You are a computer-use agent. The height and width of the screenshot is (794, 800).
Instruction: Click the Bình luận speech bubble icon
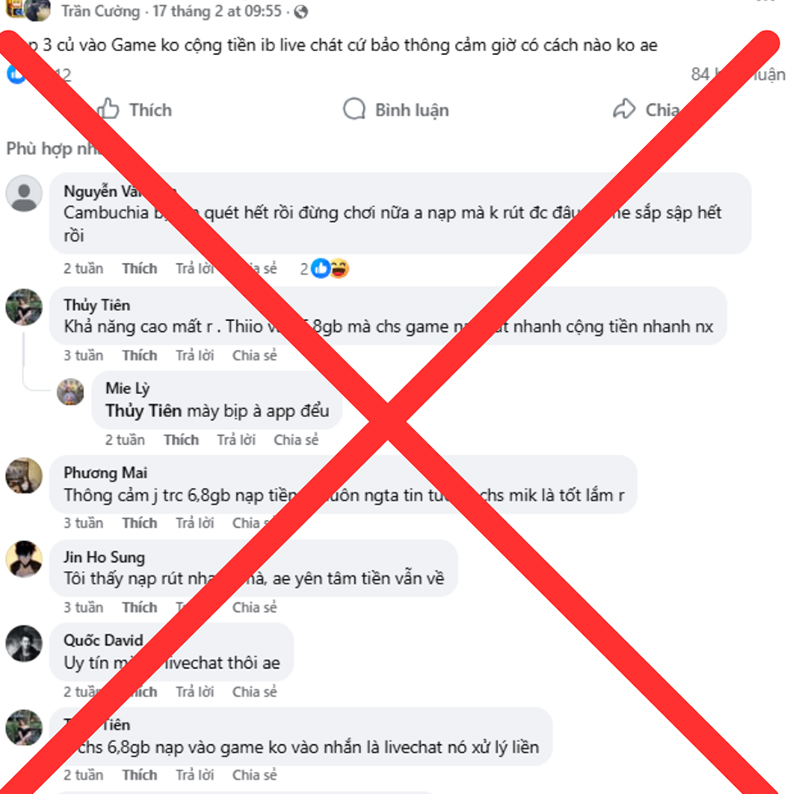[x=354, y=109]
